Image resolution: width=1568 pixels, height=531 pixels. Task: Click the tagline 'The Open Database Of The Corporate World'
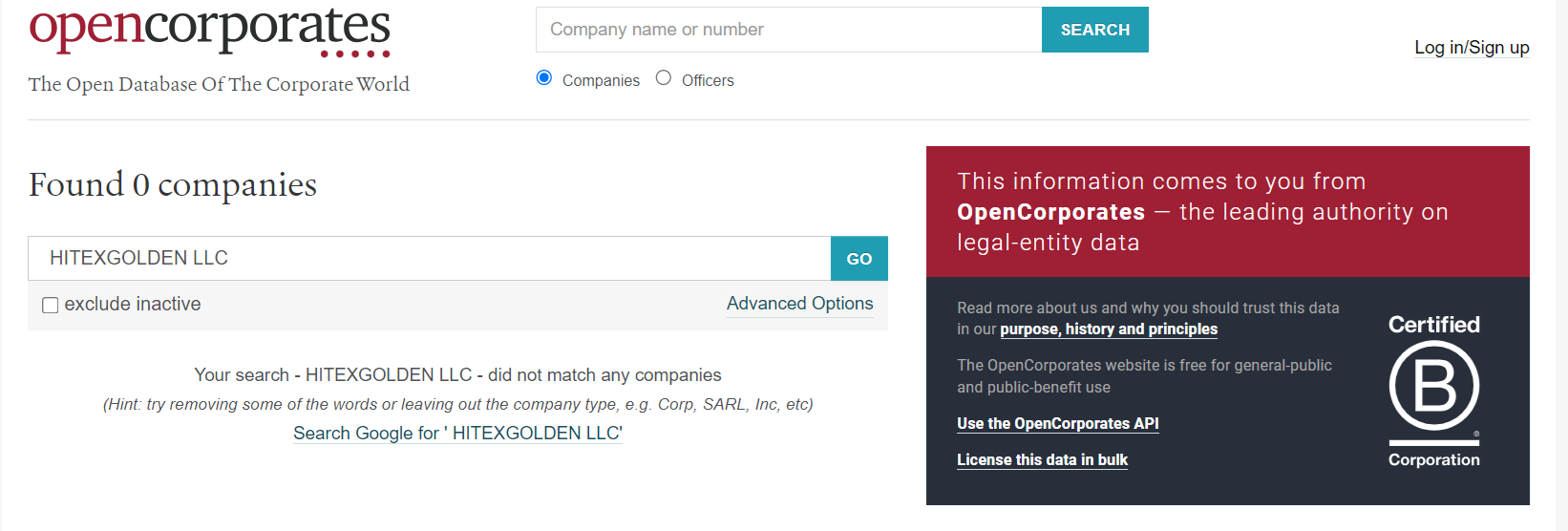[219, 84]
